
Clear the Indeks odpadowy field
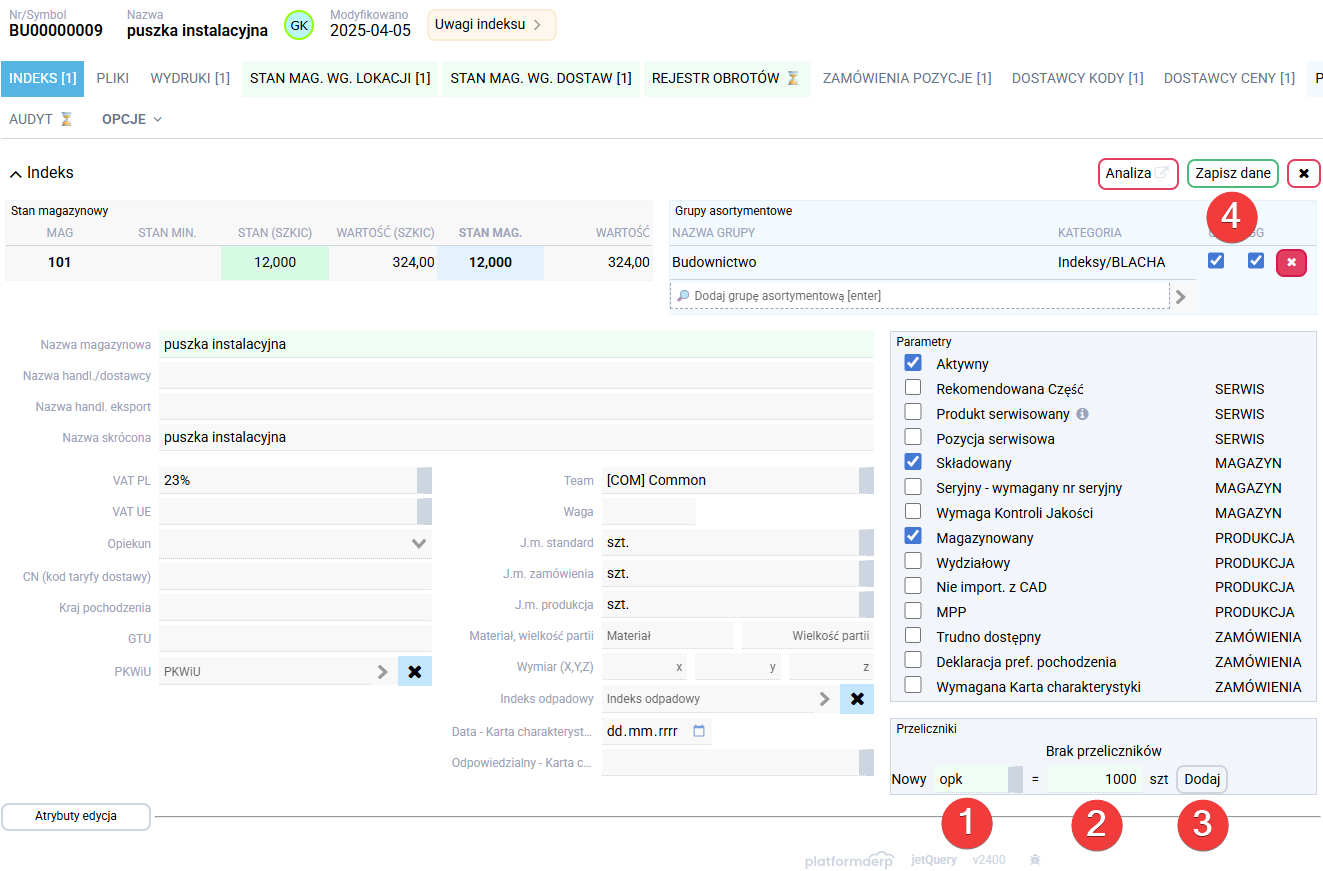(856, 698)
